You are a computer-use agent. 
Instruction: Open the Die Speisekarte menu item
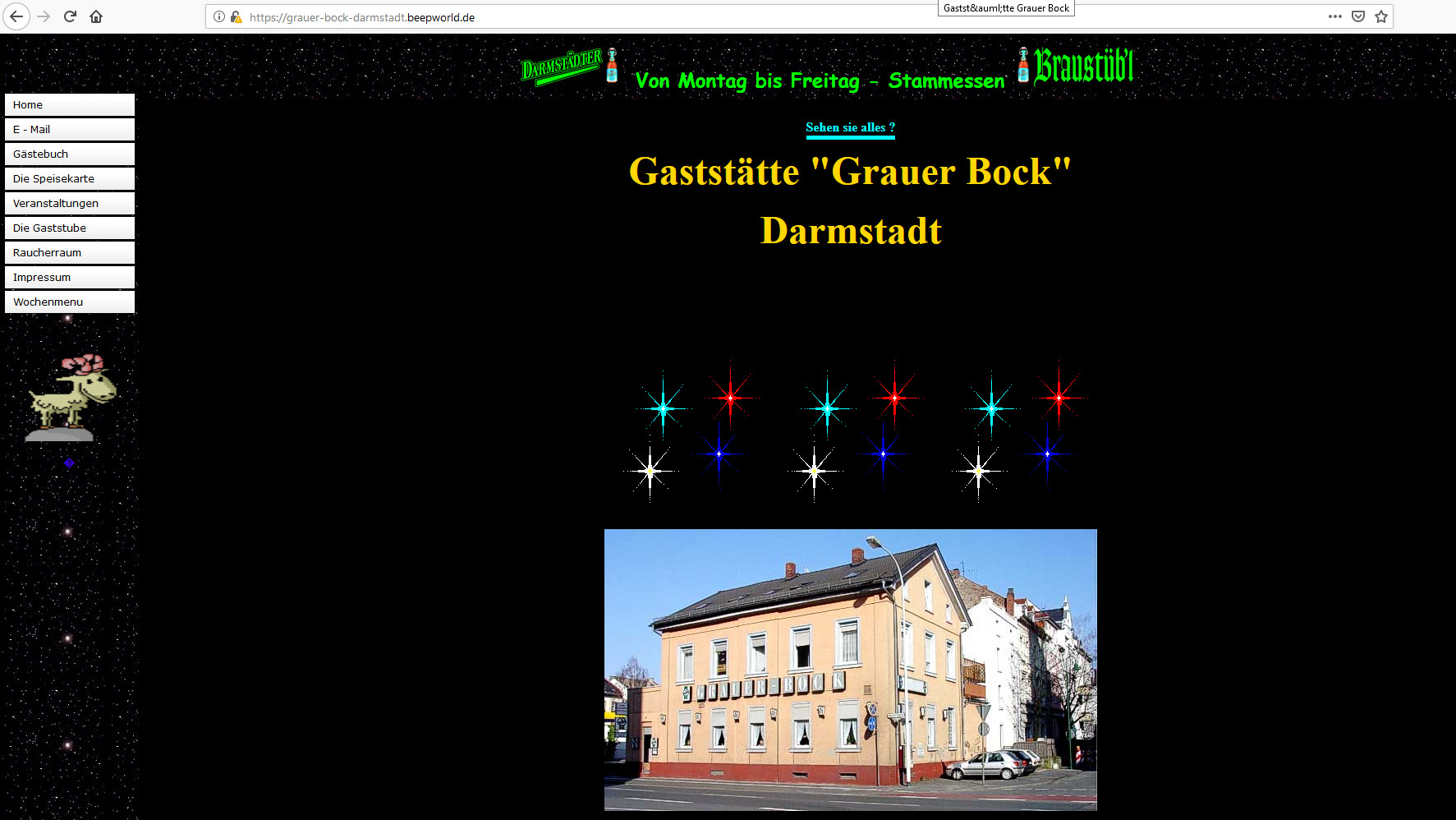coord(70,178)
